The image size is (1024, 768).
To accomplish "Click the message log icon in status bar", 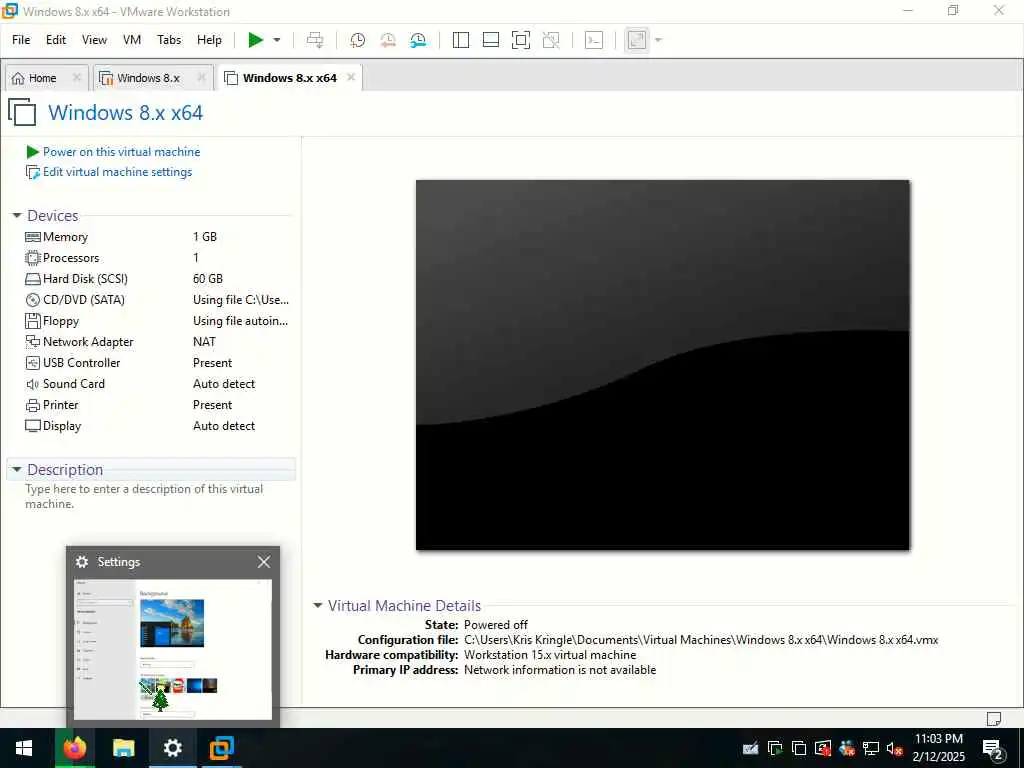I will [x=993, y=718].
